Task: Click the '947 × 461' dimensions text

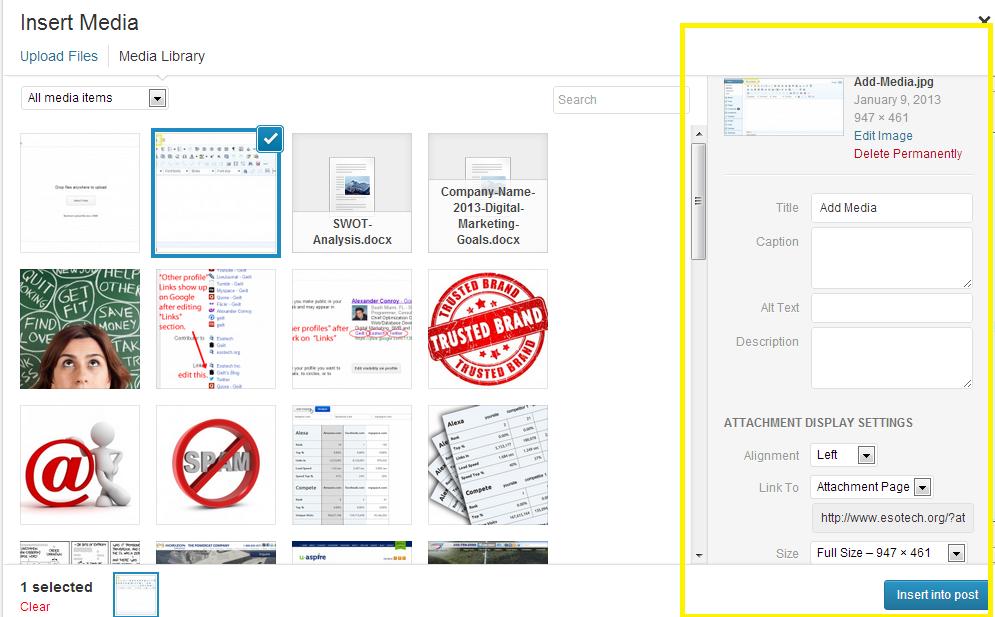Action: click(881, 117)
